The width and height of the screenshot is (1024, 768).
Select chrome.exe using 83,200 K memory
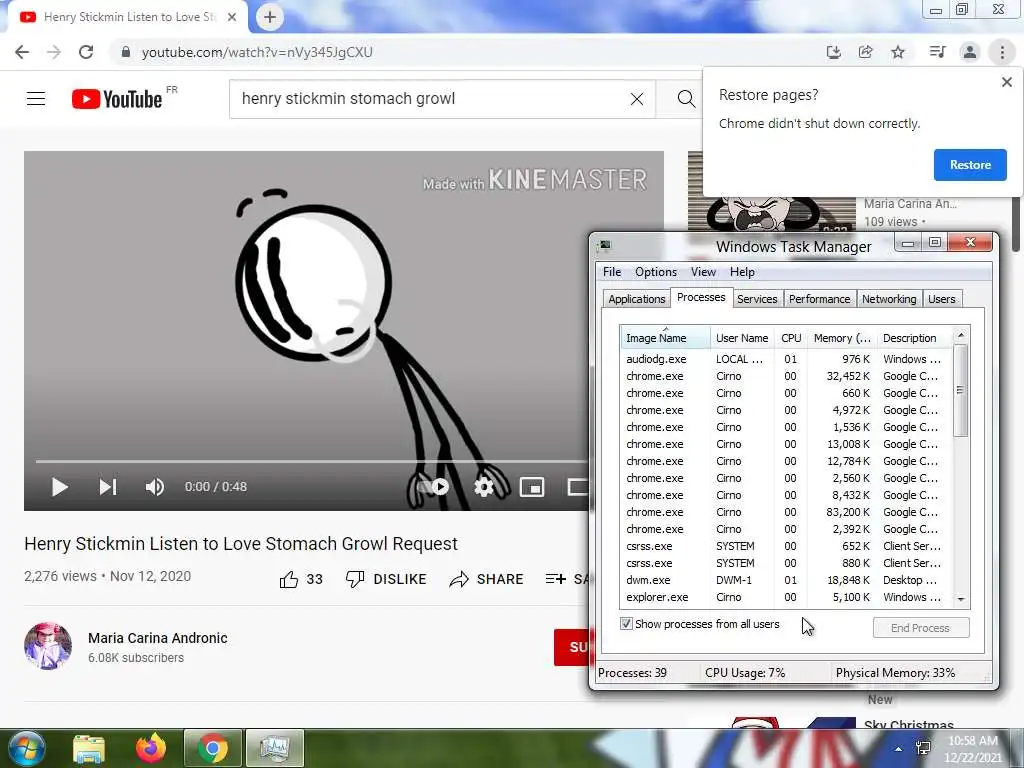pos(786,512)
